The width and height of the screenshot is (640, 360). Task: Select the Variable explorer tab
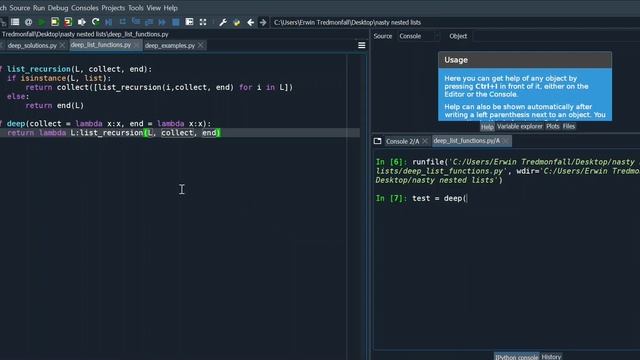[520, 127]
